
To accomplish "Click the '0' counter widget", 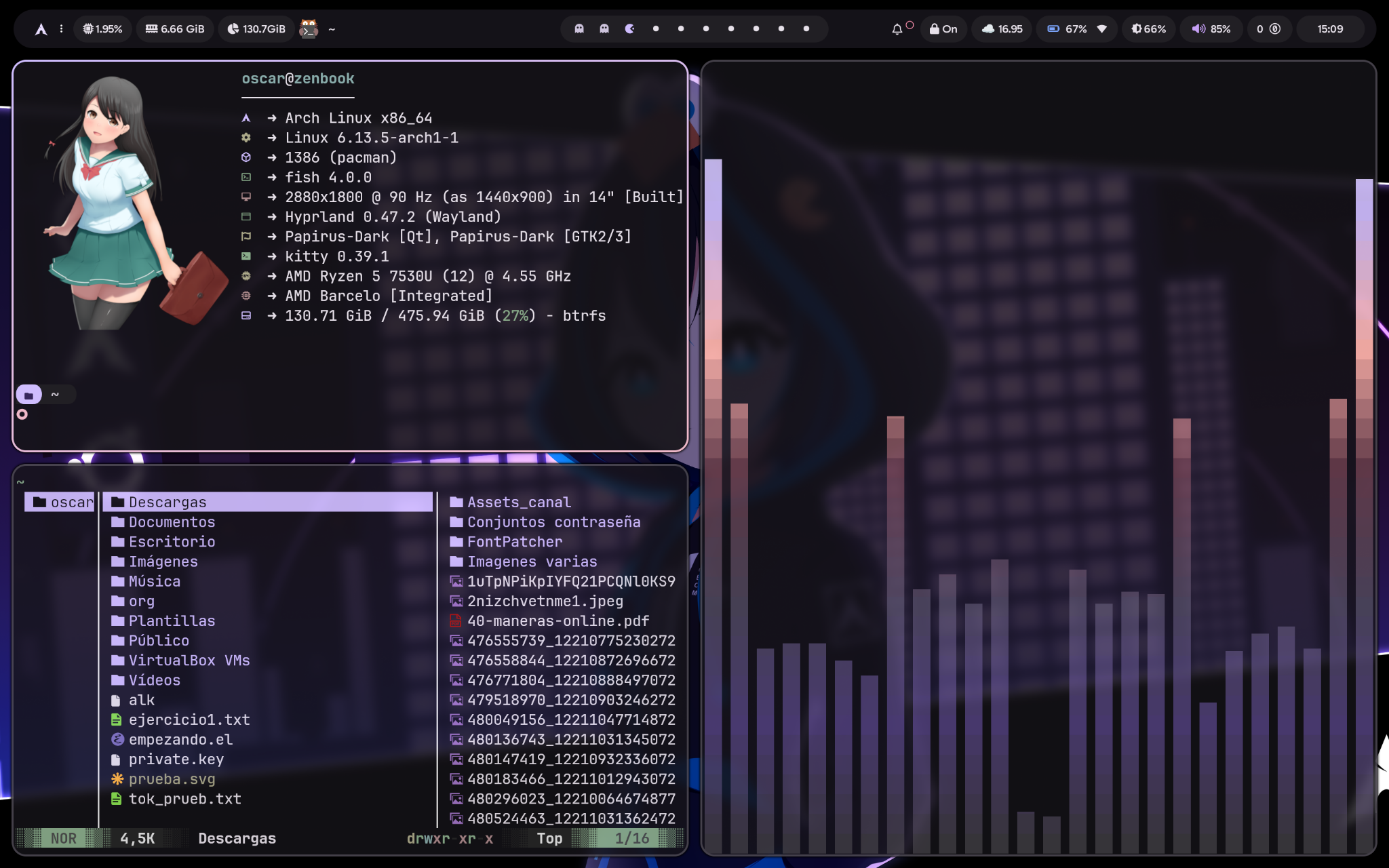I will [x=1268, y=29].
